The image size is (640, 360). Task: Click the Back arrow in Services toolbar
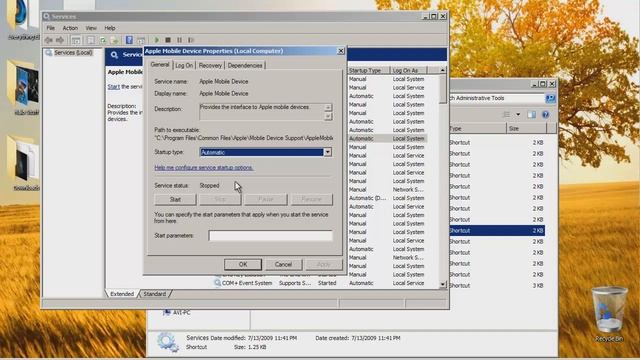pos(49,40)
